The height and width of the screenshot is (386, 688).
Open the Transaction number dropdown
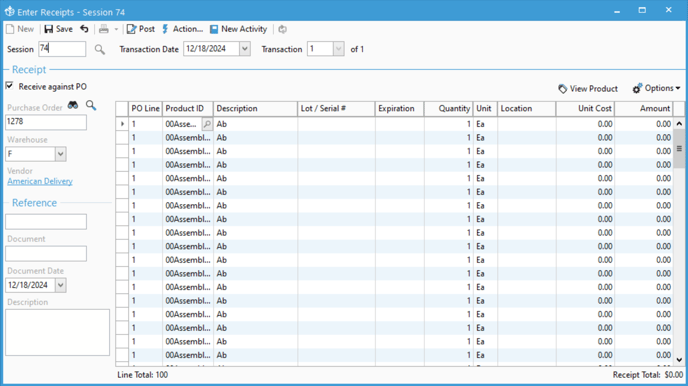(x=338, y=49)
